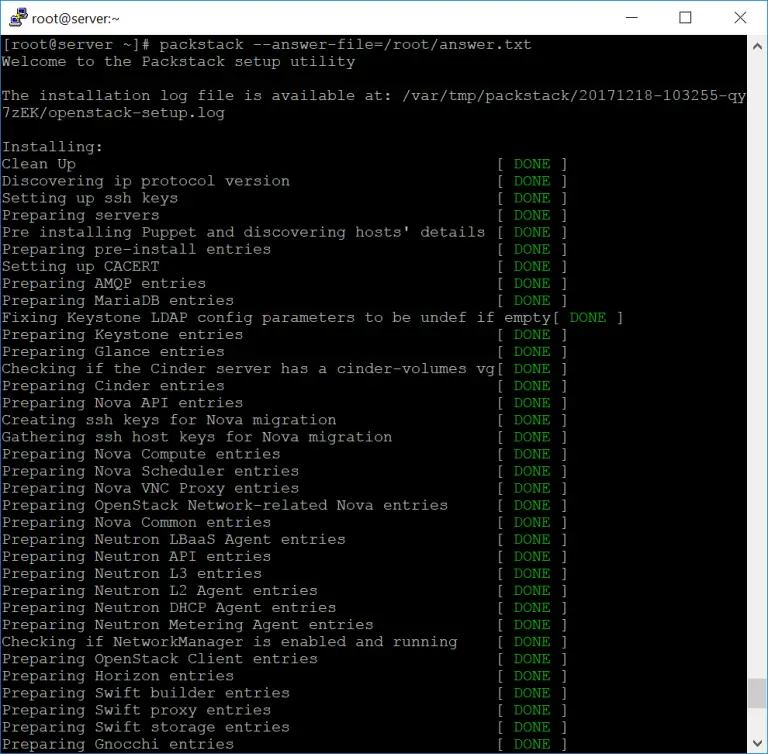Click the "Preparing Neutron L3 entries" text
Viewport: 768px width, 754px height.
[x=132, y=574]
